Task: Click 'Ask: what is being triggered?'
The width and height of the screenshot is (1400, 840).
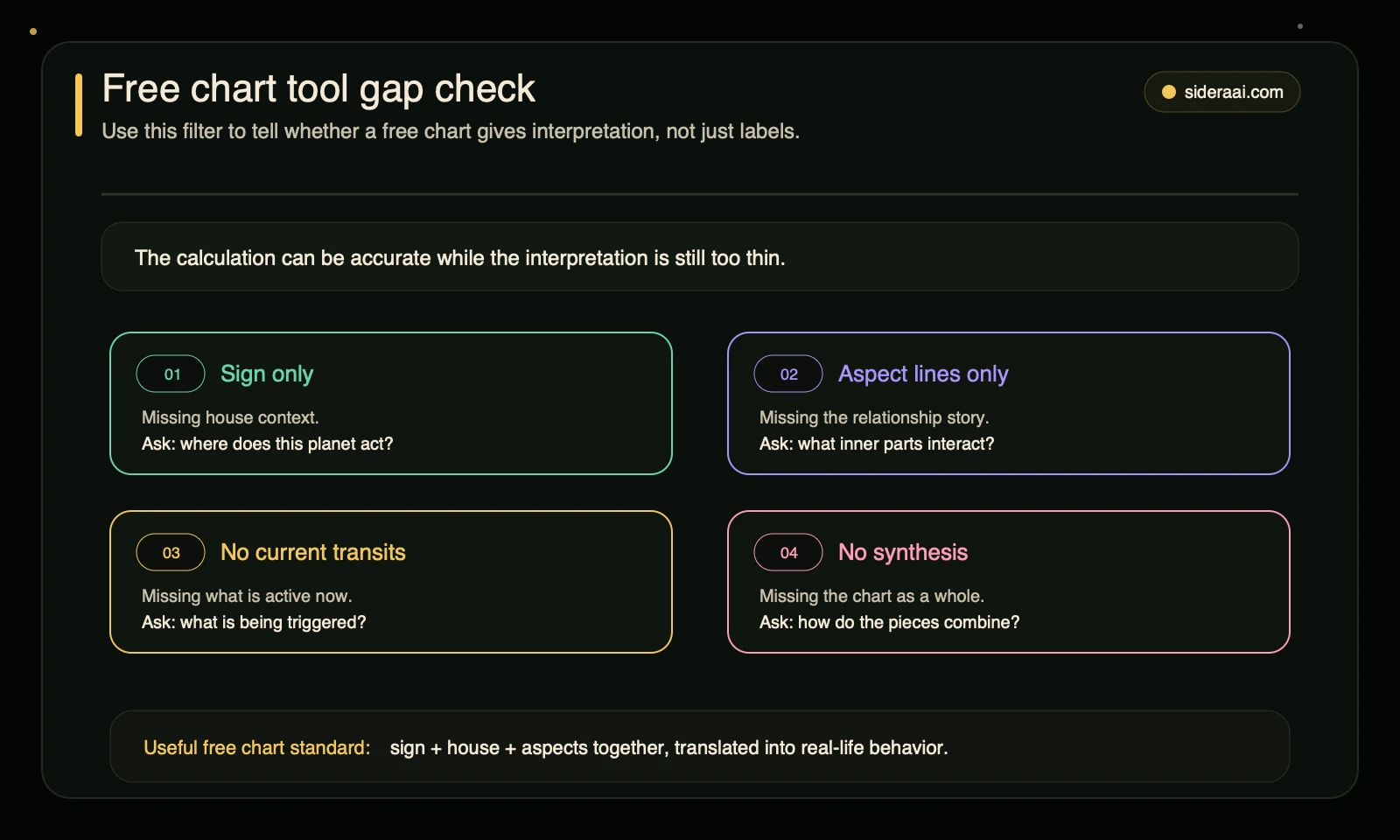Action: tap(254, 622)
